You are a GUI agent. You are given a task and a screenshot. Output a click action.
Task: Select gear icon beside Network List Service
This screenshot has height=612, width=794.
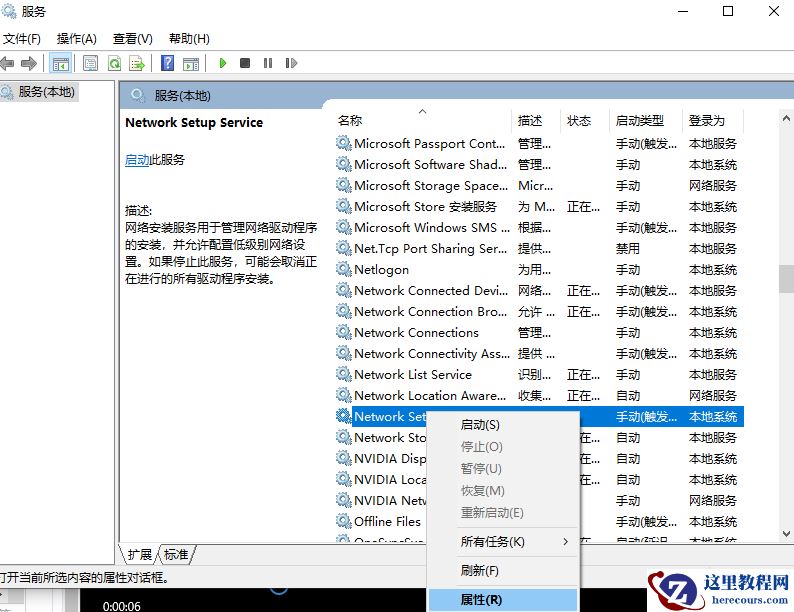(x=344, y=374)
